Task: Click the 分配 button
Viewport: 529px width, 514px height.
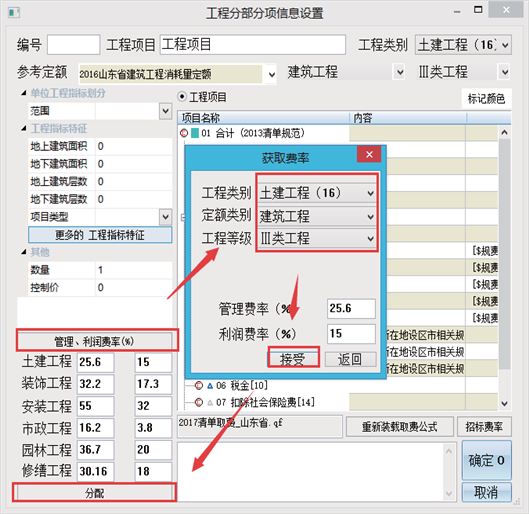Action: pos(94,493)
